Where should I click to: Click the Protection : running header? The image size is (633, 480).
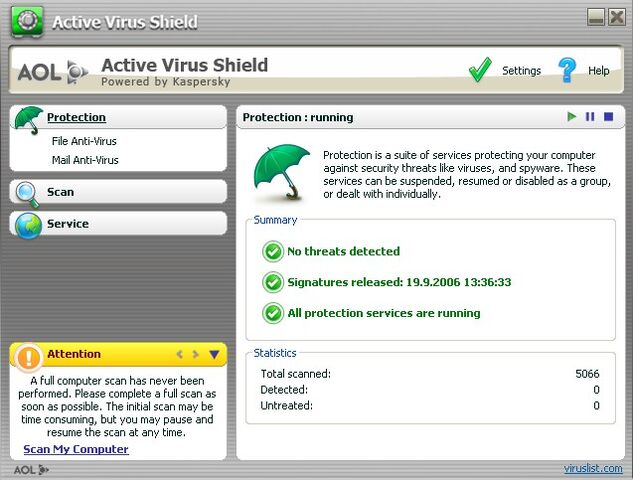(x=298, y=117)
